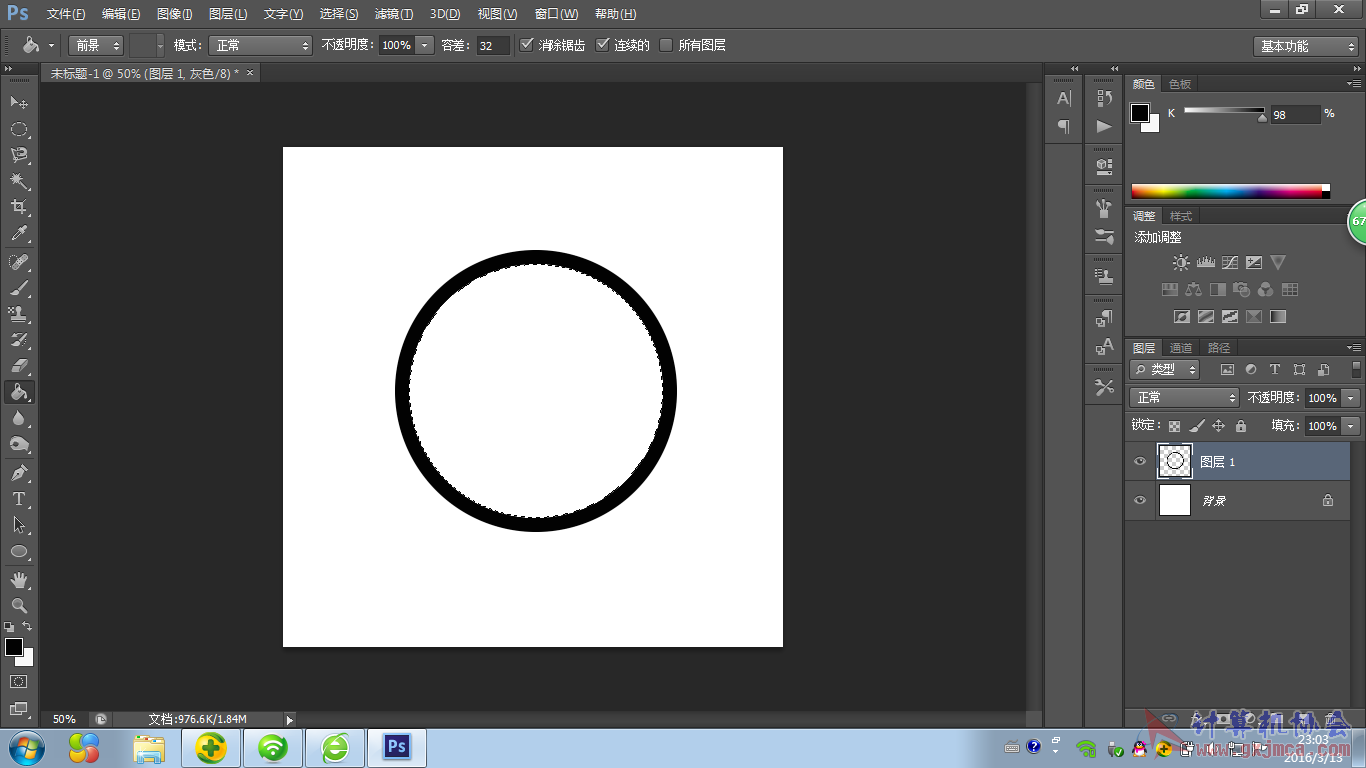Click the tolerance (容差) input field
1366x768 pixels.
tap(492, 45)
